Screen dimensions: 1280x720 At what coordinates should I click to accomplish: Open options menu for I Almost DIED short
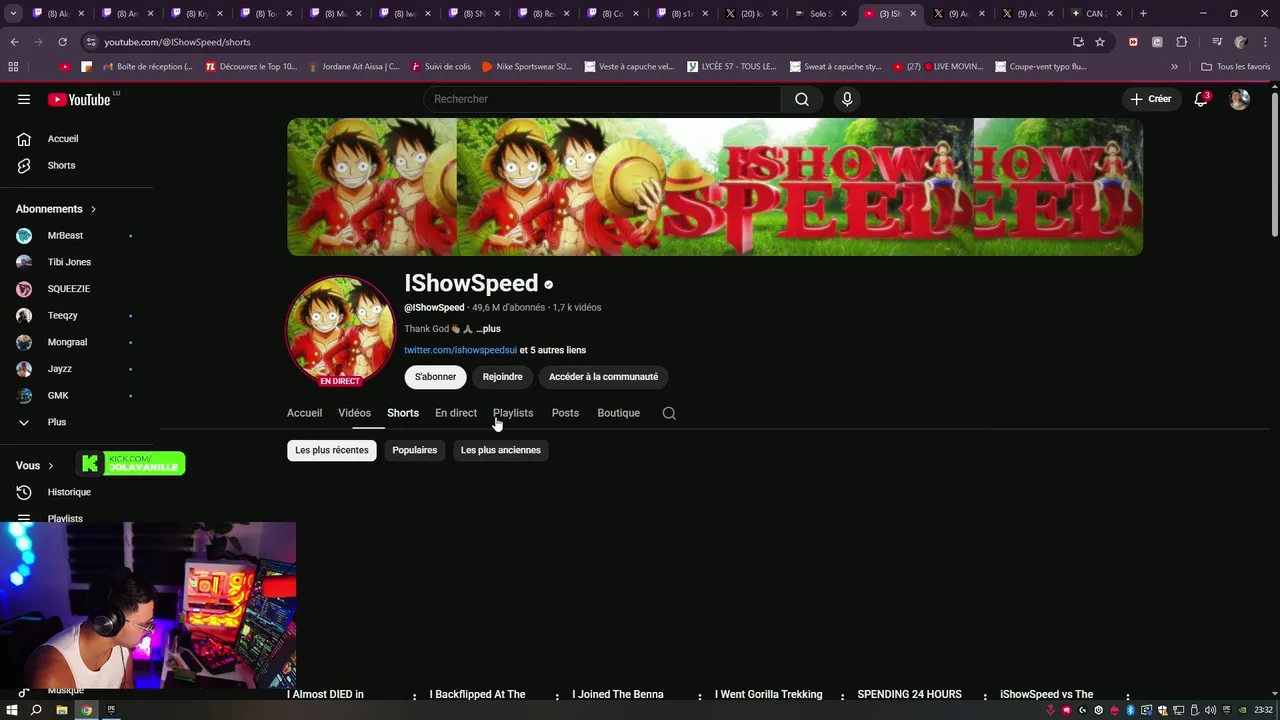pos(414,696)
